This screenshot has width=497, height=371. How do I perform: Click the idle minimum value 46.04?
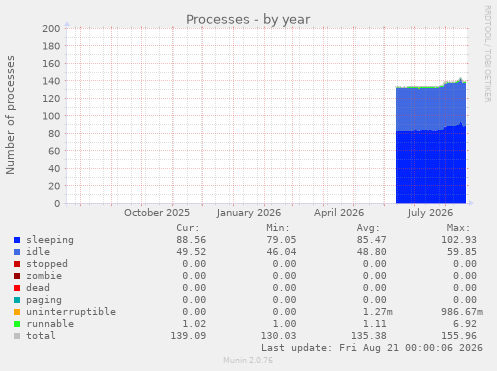[x=281, y=252]
